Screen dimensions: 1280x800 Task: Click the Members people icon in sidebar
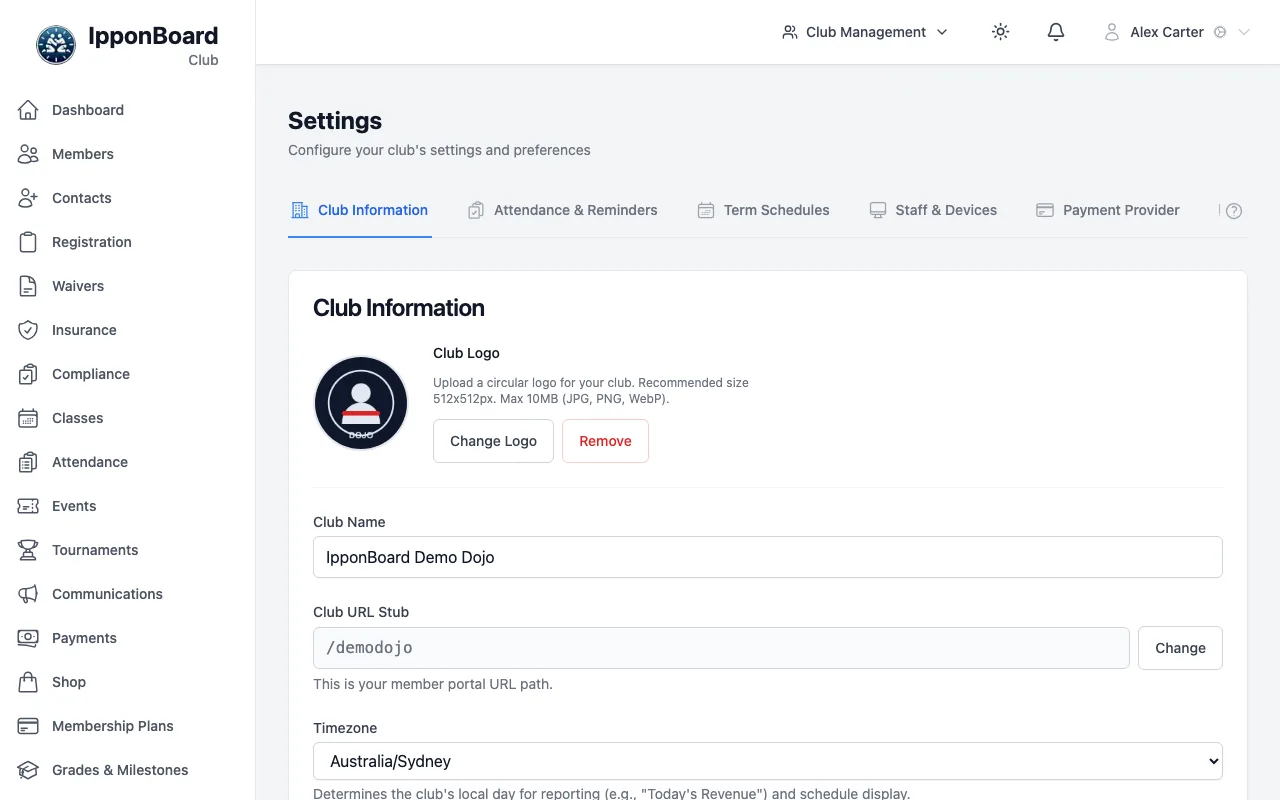coord(28,154)
